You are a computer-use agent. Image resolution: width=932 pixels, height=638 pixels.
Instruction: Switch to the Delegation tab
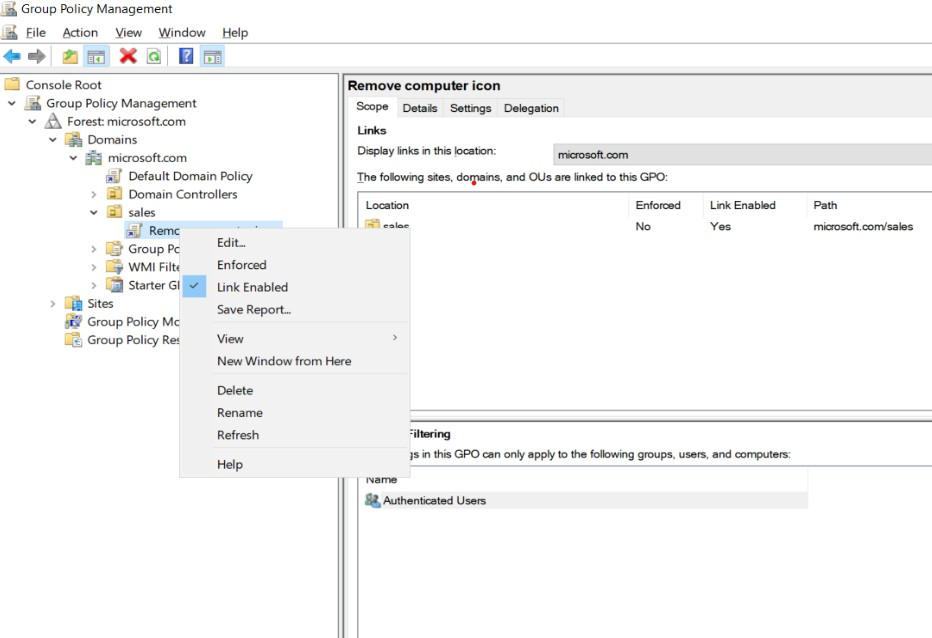pyautogui.click(x=531, y=108)
